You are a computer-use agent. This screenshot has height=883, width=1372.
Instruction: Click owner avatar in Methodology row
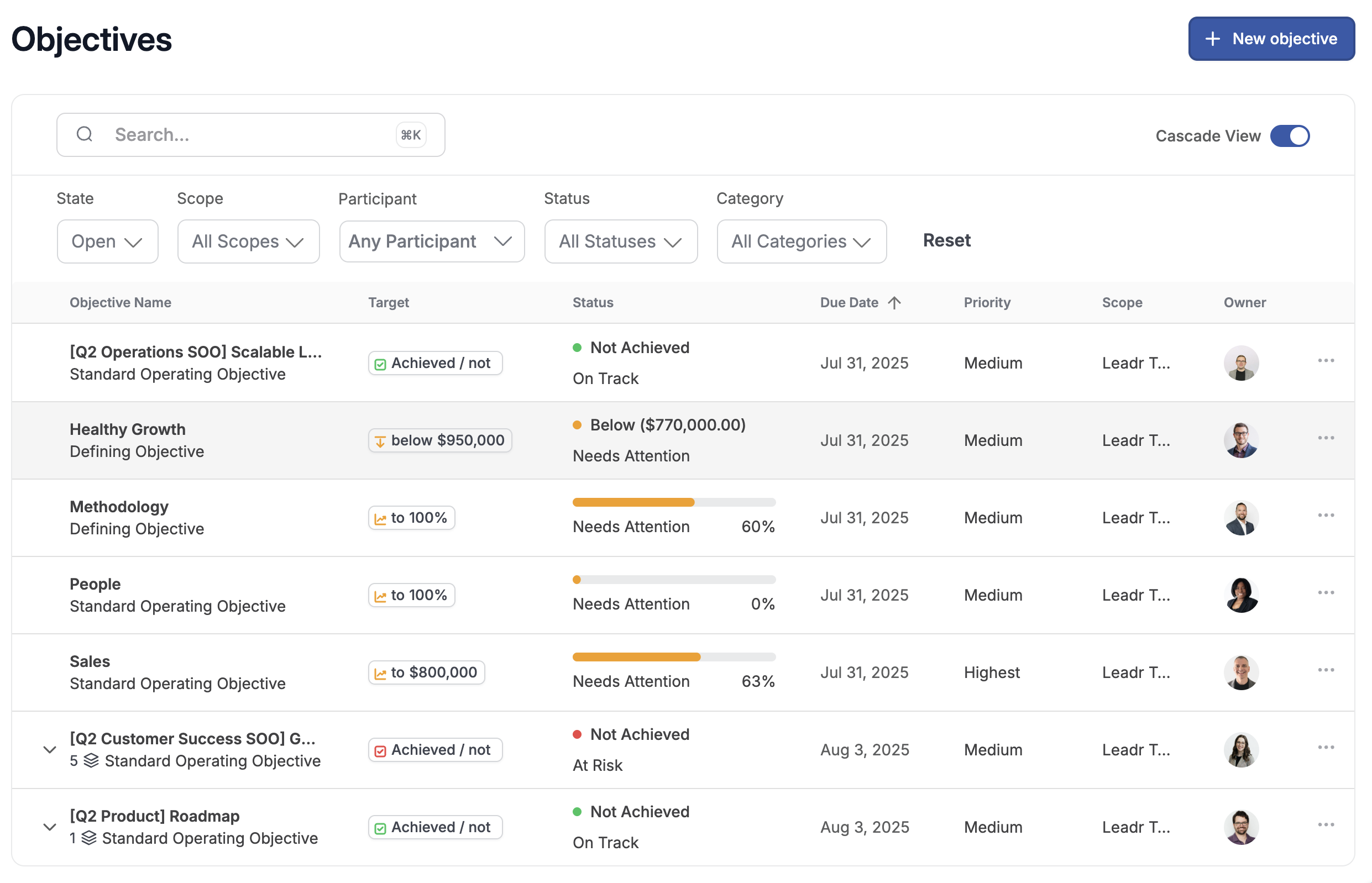point(1240,518)
